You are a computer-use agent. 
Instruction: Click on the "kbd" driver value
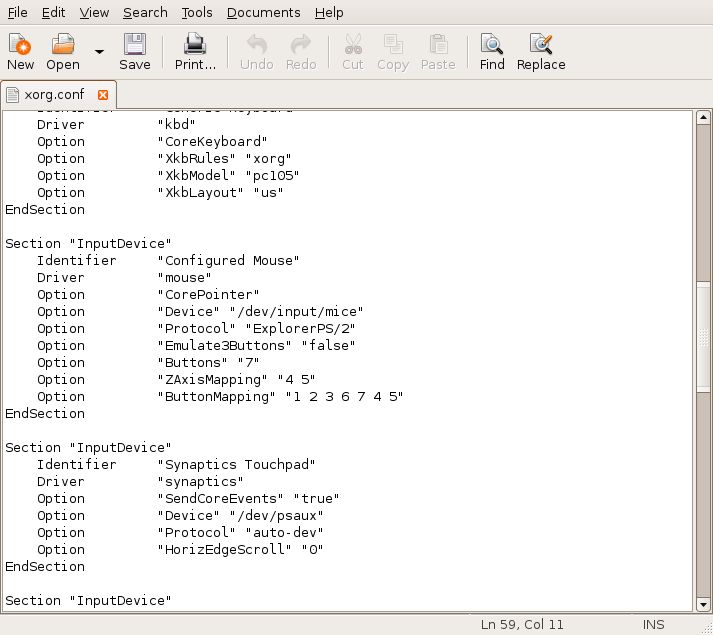coord(176,124)
